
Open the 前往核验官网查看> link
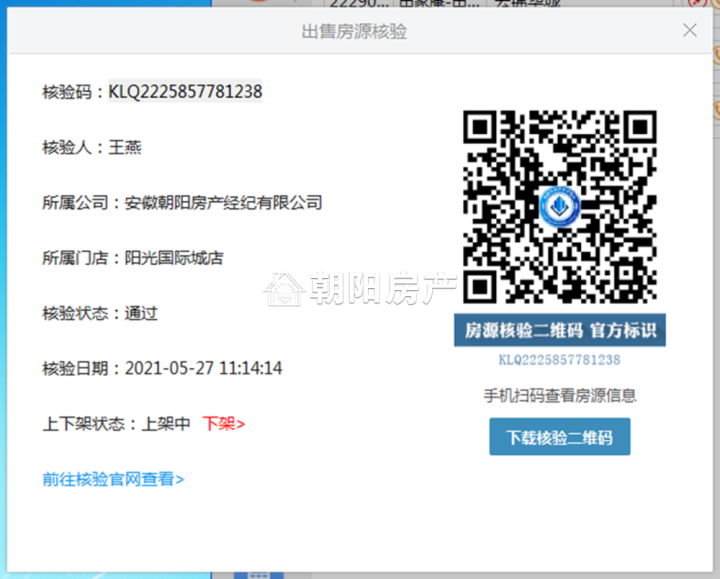pos(113,479)
